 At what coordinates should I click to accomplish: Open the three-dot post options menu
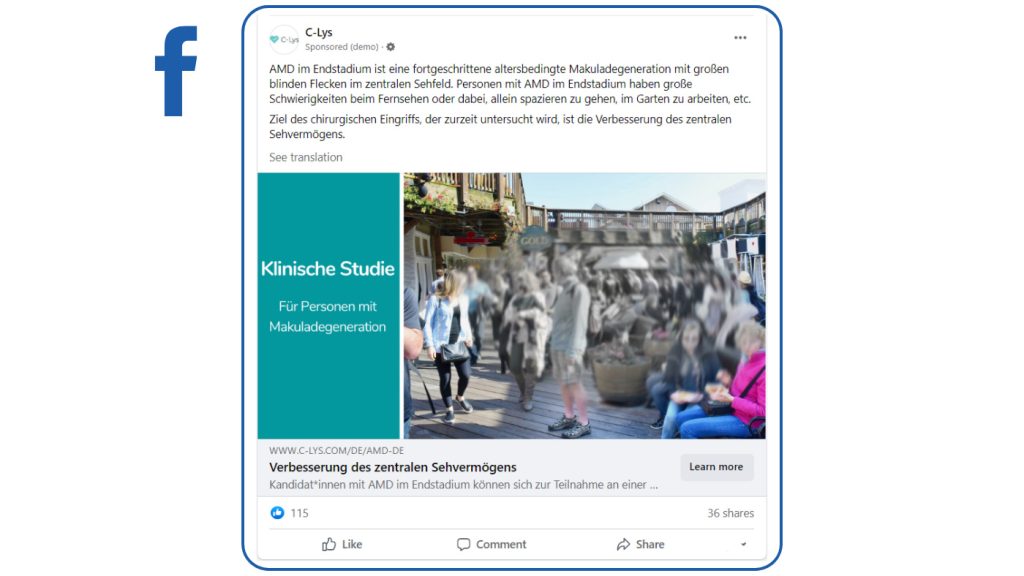[x=740, y=38]
